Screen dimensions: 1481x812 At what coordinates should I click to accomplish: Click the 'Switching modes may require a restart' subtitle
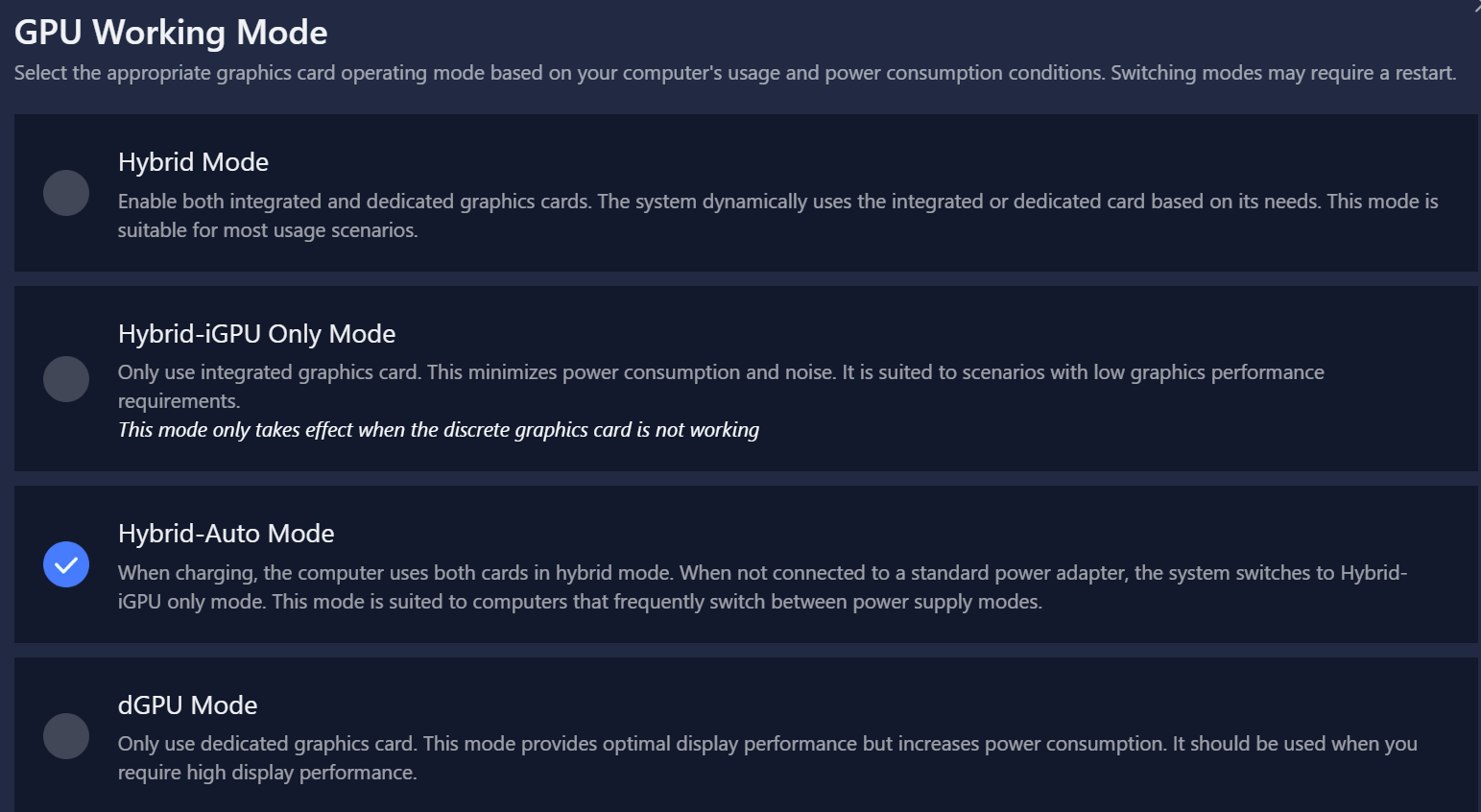point(1283,73)
